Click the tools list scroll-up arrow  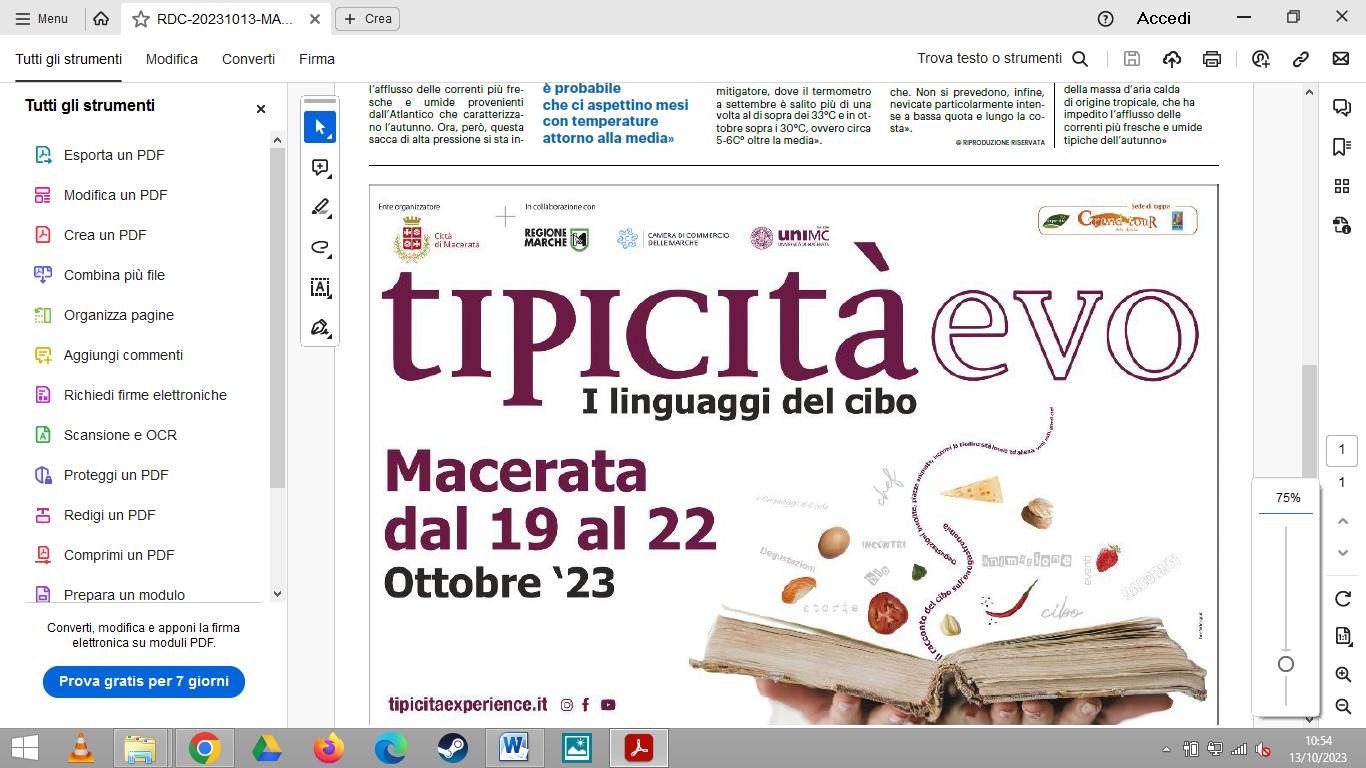277,140
